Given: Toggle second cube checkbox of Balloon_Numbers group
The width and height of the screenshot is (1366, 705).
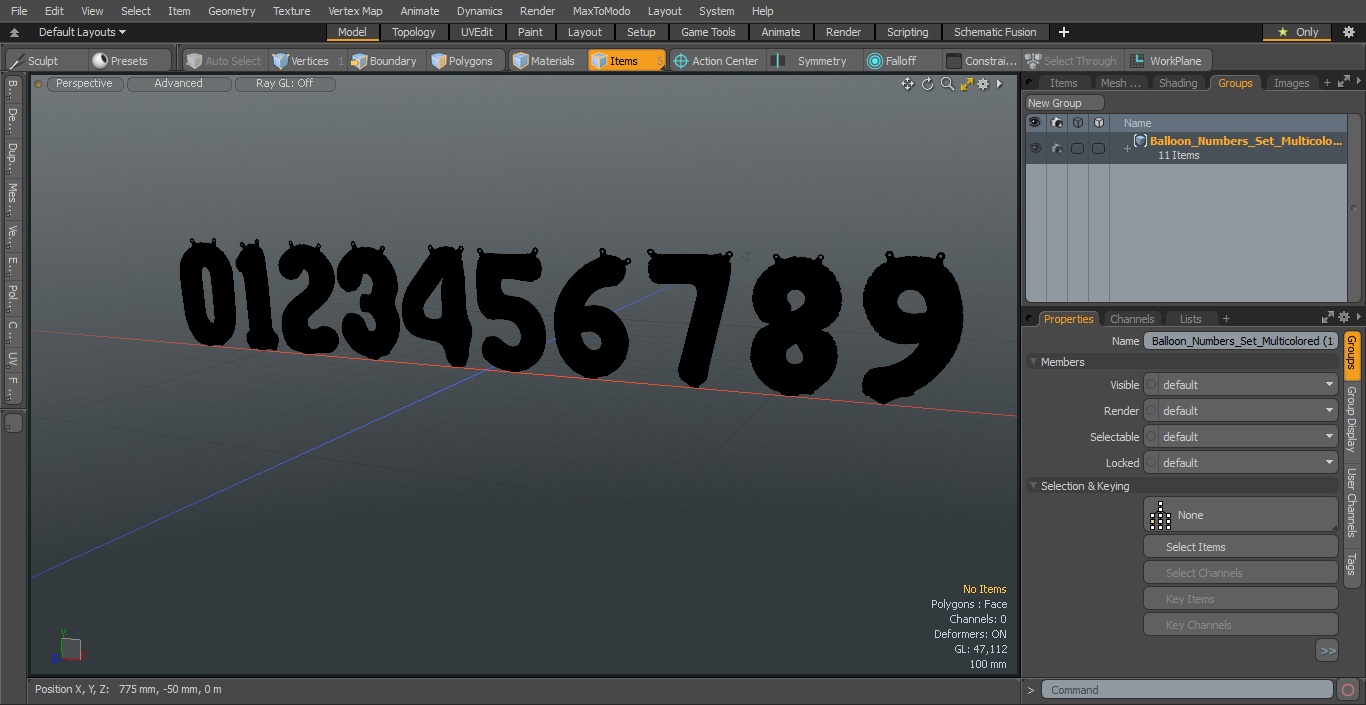Looking at the screenshot, I should pos(1098,148).
